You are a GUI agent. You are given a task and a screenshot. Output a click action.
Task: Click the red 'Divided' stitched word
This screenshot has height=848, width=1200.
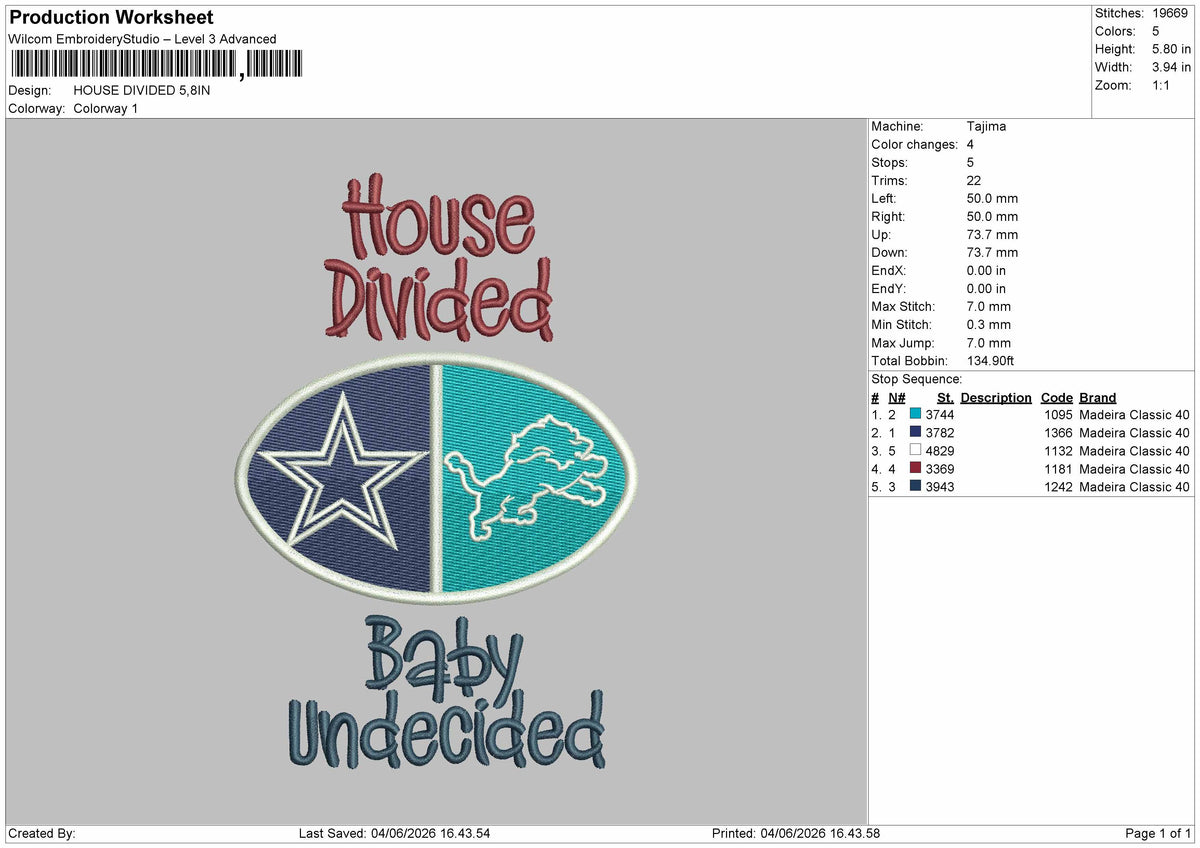439,298
